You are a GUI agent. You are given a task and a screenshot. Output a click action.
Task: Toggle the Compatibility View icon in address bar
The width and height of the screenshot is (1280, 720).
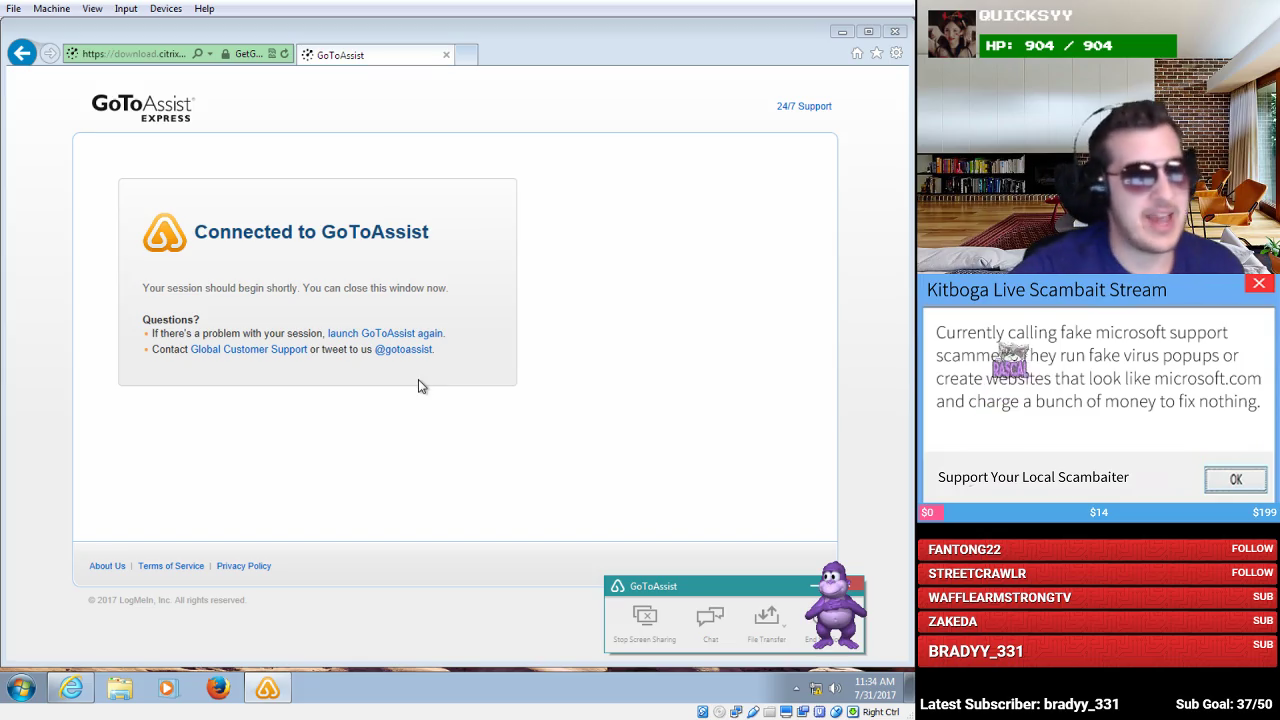point(272,54)
